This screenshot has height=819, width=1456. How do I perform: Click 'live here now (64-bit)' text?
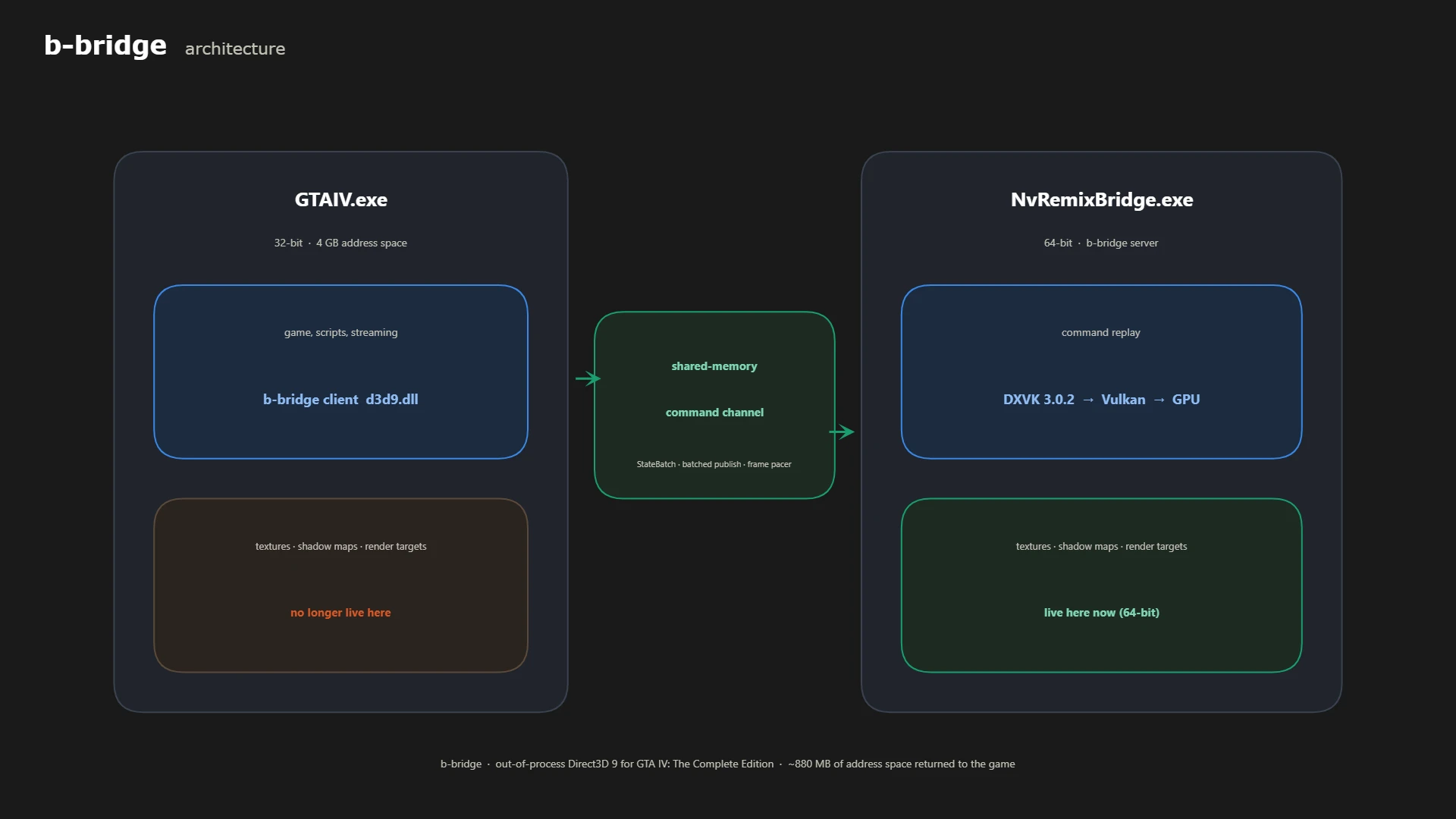pos(1101,613)
